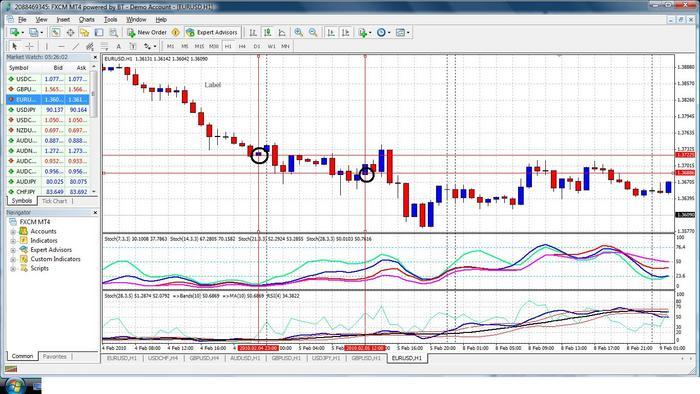
Task: Select the Scripts item in Navigator
Action: click(x=39, y=268)
